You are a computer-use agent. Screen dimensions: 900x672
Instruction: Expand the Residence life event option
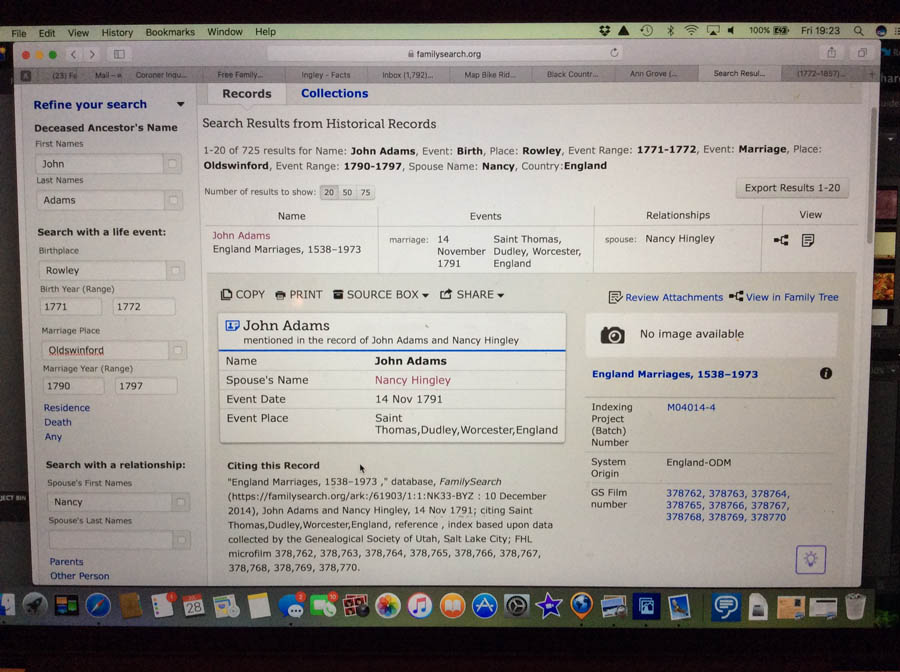67,407
